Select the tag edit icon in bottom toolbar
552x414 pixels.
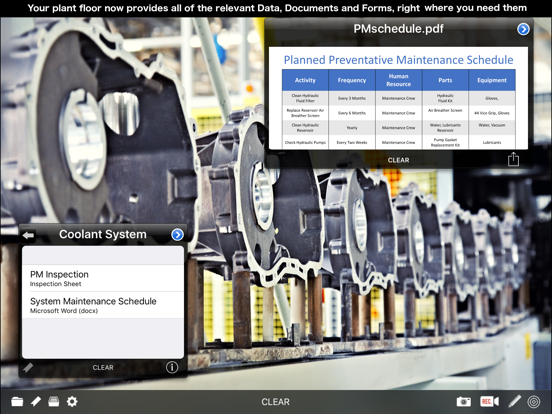tap(36, 401)
